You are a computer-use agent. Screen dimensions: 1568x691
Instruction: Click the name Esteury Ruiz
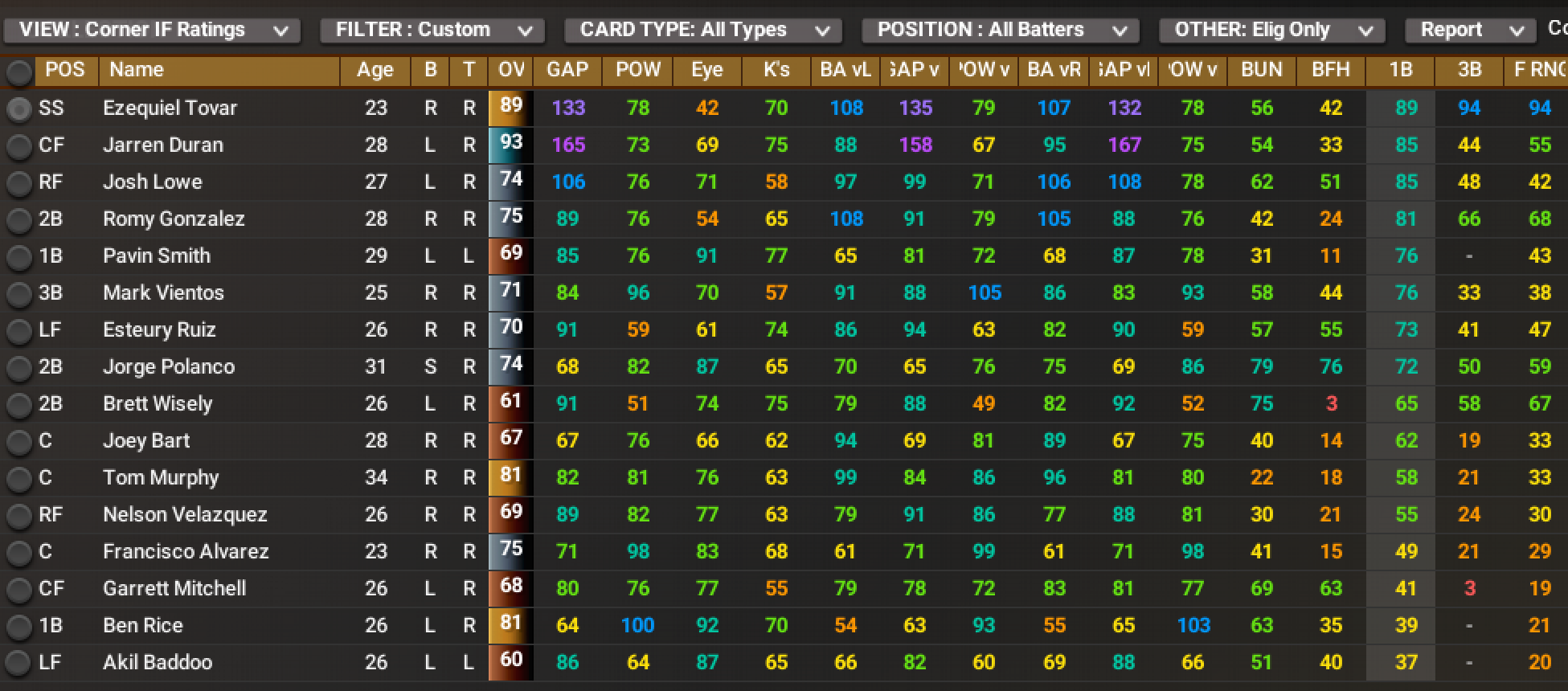coord(159,330)
